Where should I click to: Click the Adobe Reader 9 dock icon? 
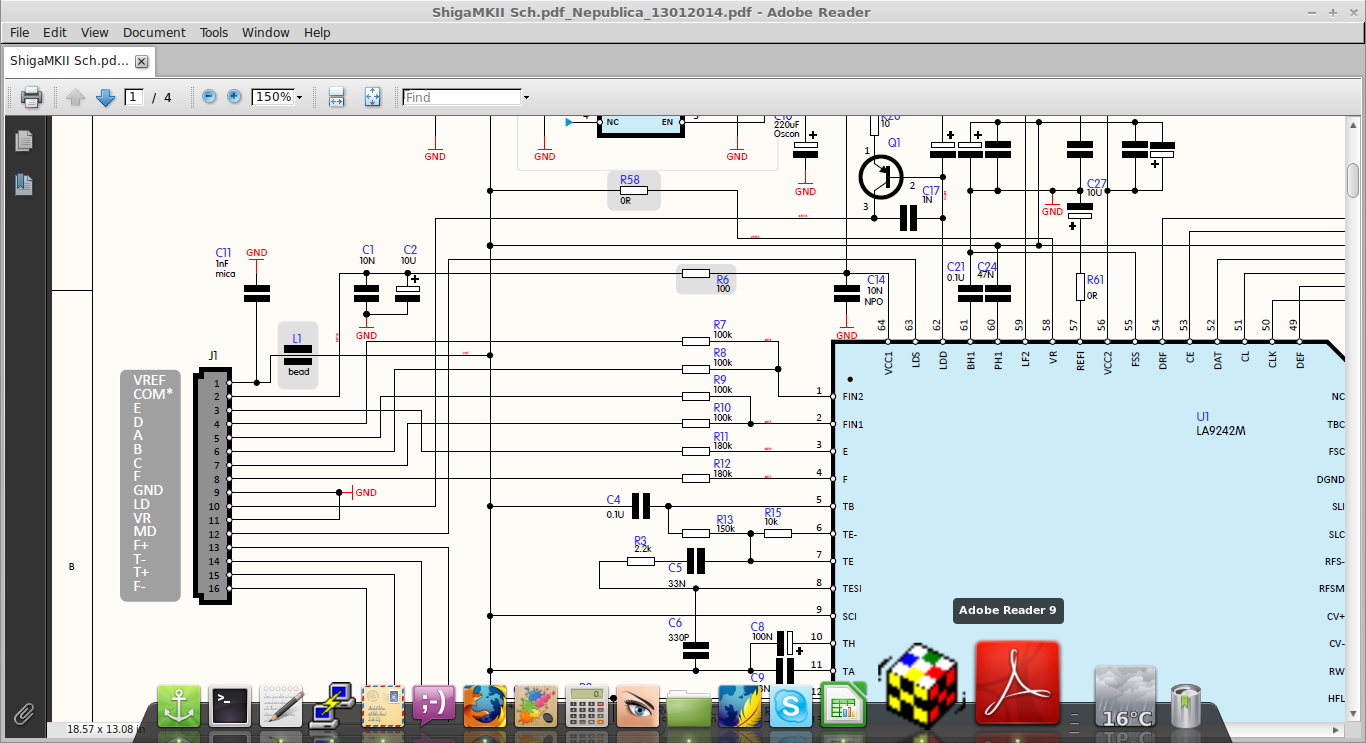(1017, 682)
